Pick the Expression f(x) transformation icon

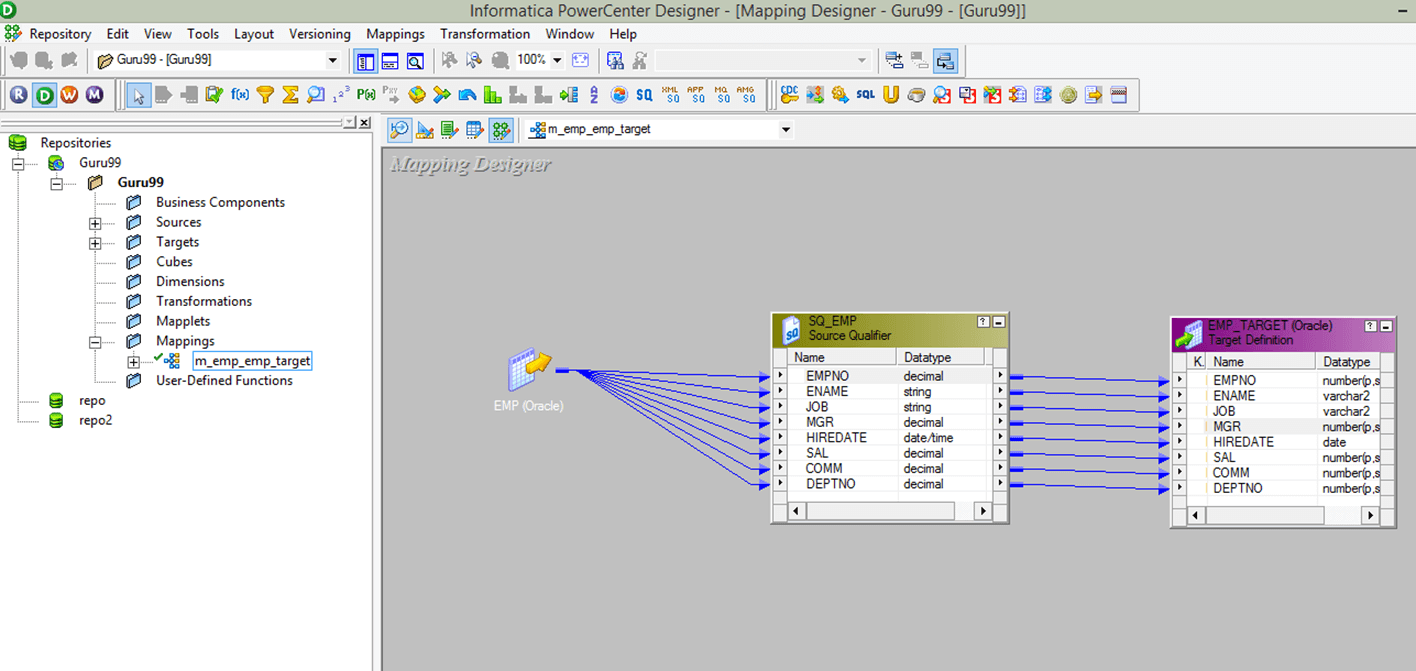pyautogui.click(x=240, y=95)
